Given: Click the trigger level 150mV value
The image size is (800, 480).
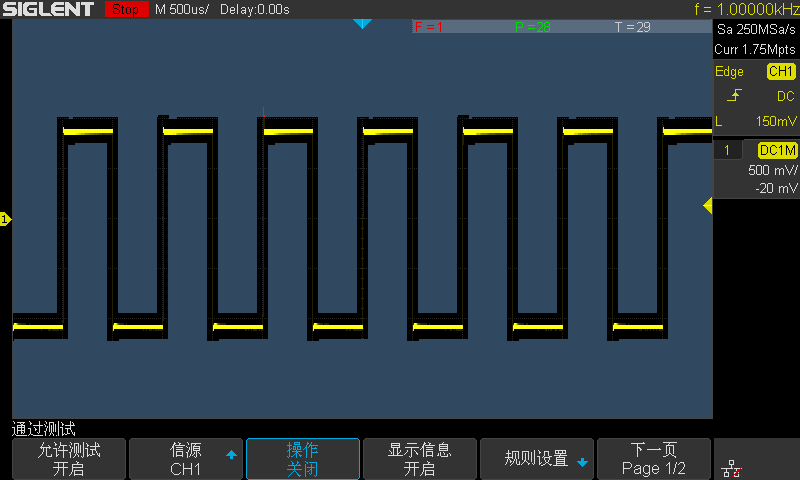Looking at the screenshot, I should 776,121.
